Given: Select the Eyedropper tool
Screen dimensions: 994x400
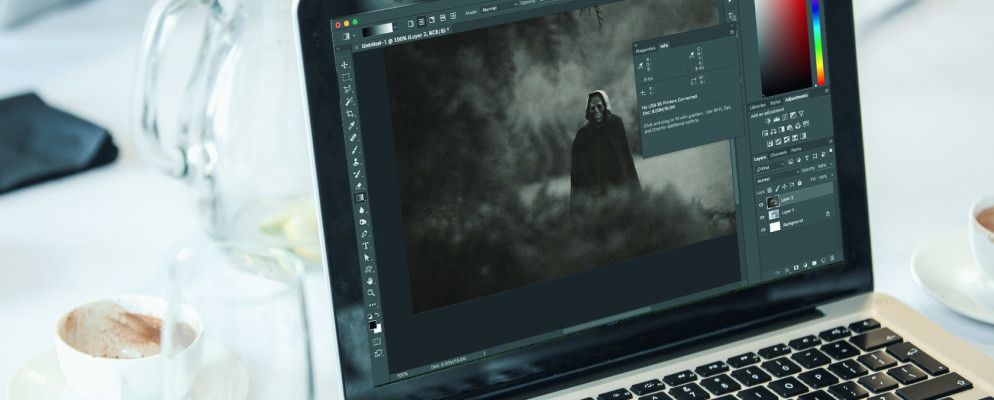Looking at the screenshot, I should [352, 126].
